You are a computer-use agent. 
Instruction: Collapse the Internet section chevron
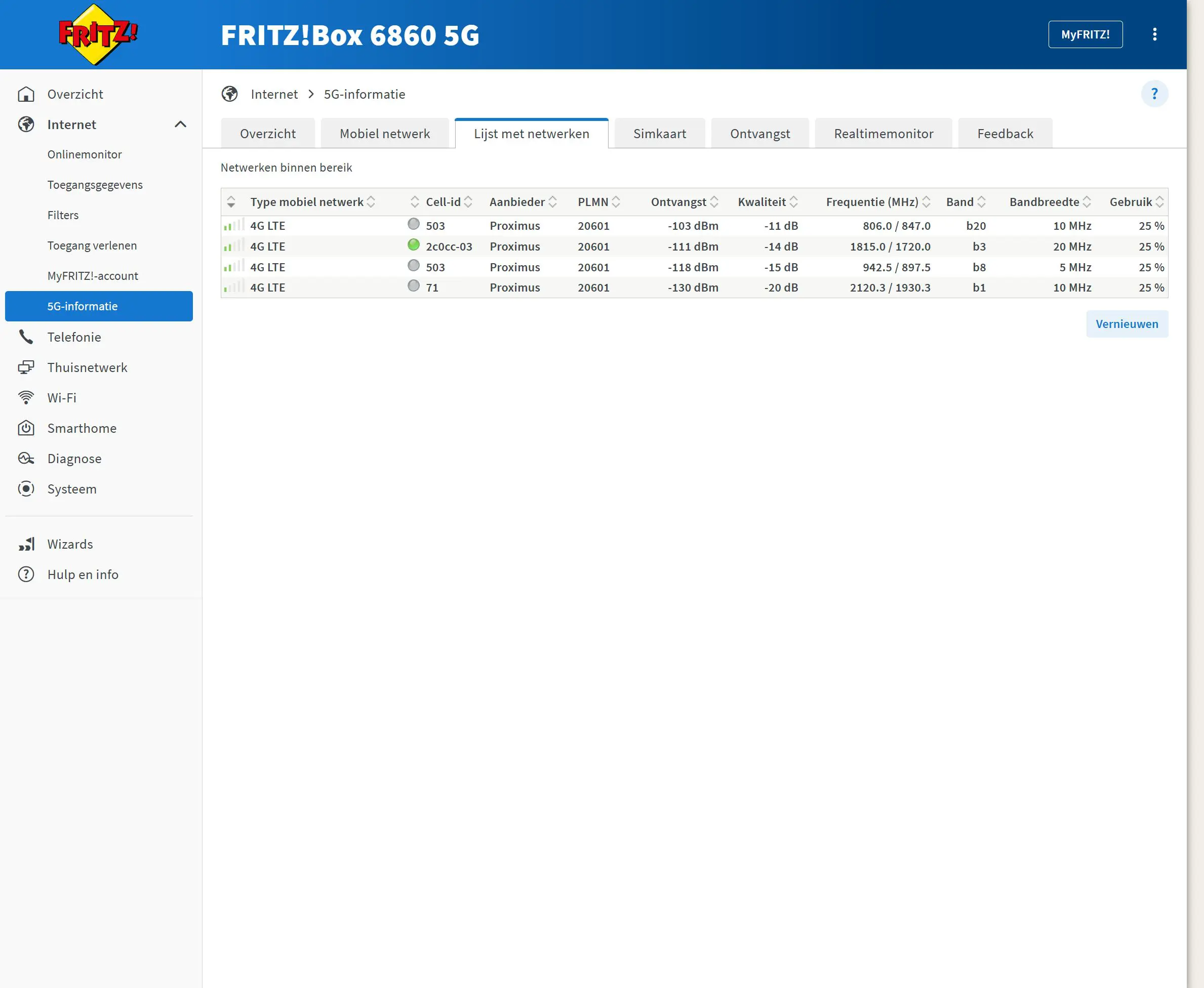[181, 124]
